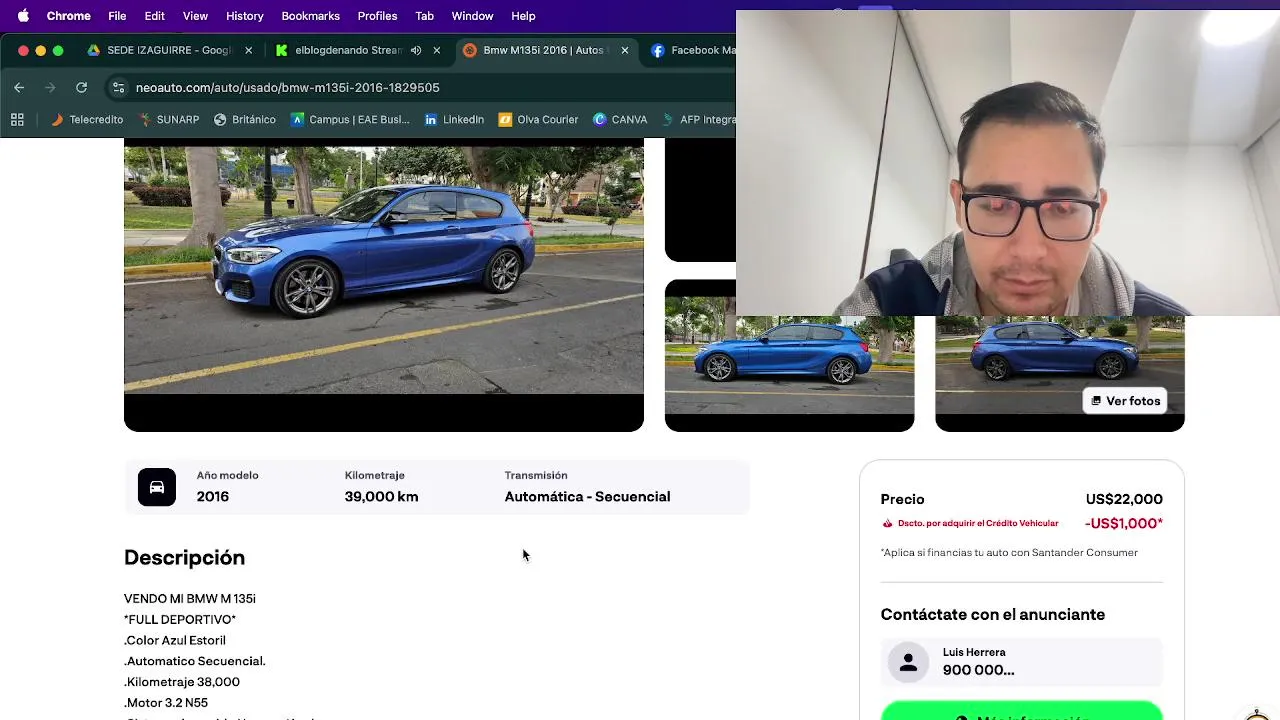Open the Edit menu

point(154,16)
